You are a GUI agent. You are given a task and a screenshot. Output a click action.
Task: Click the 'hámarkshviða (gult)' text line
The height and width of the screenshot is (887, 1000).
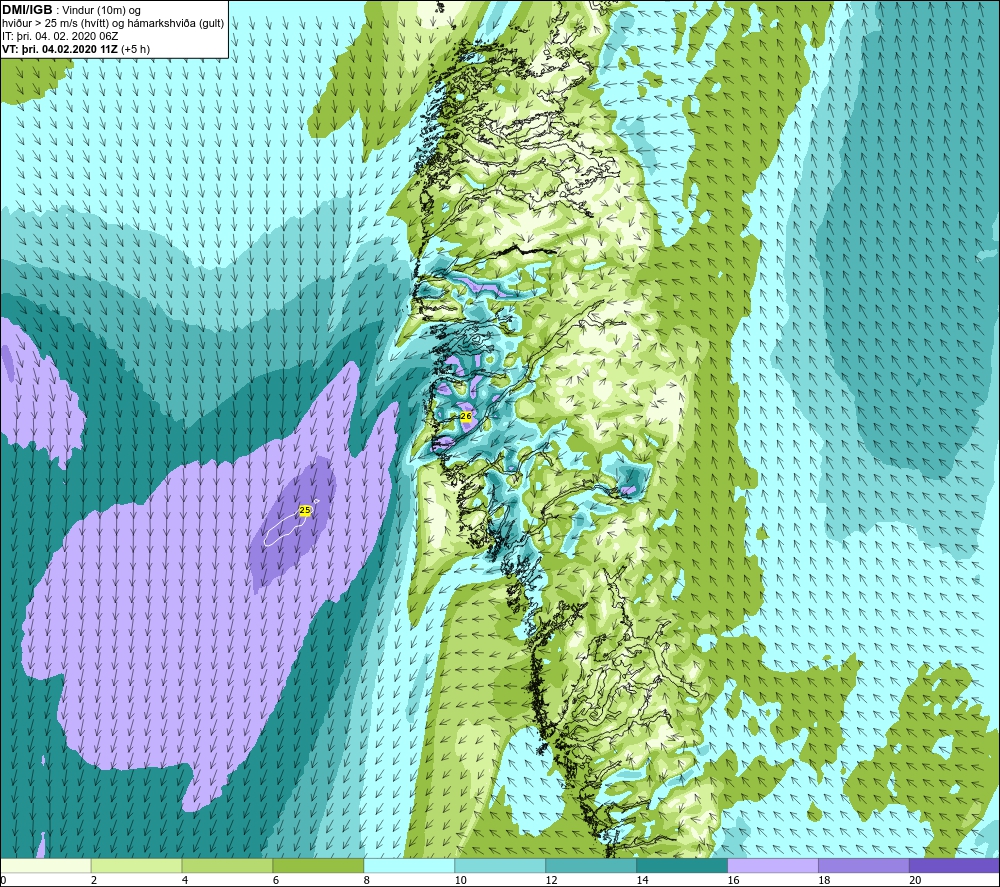click(x=175, y=24)
